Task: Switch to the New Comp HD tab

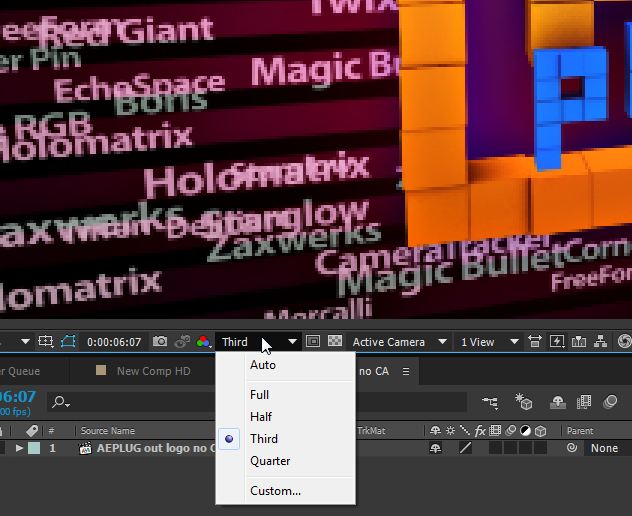Action: (144, 371)
